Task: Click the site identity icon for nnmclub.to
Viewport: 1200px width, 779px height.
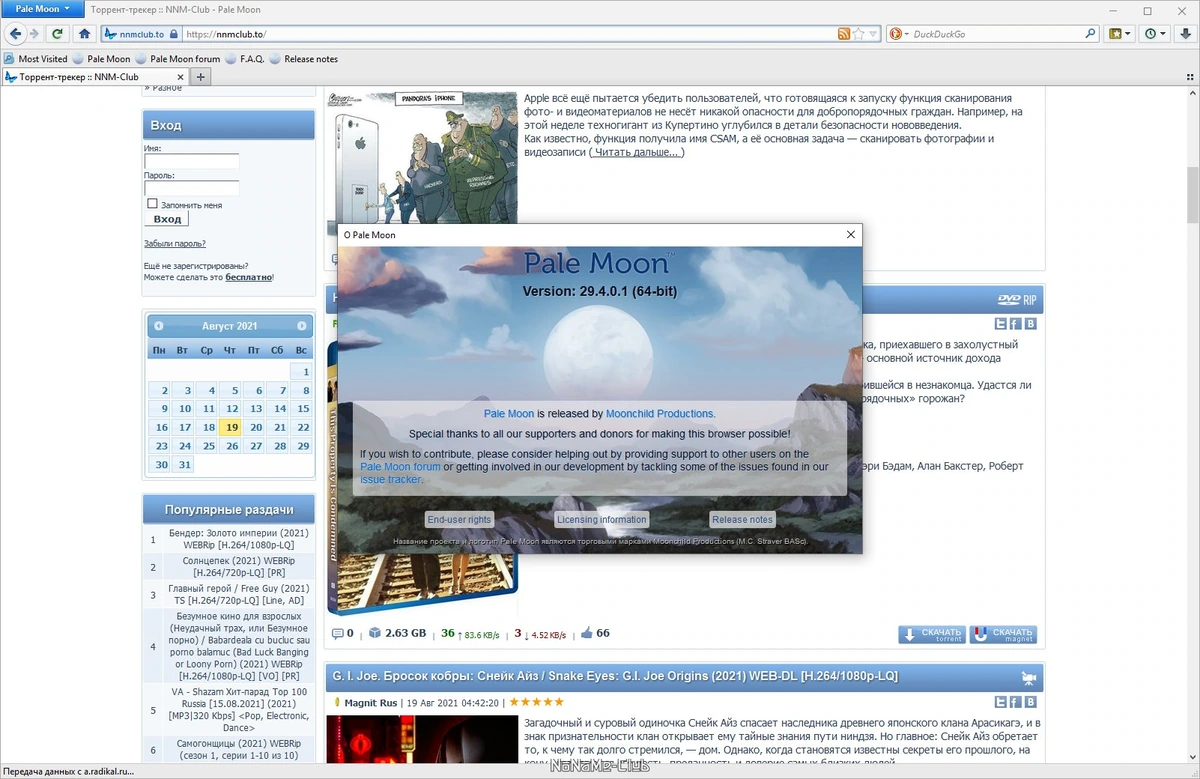Action: 142,33
